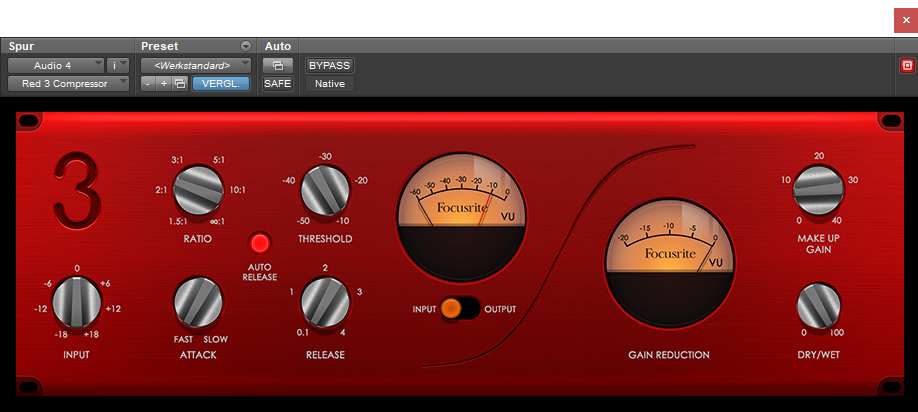Click the next preset plus button
This screenshot has width=918, height=412.
(164, 84)
